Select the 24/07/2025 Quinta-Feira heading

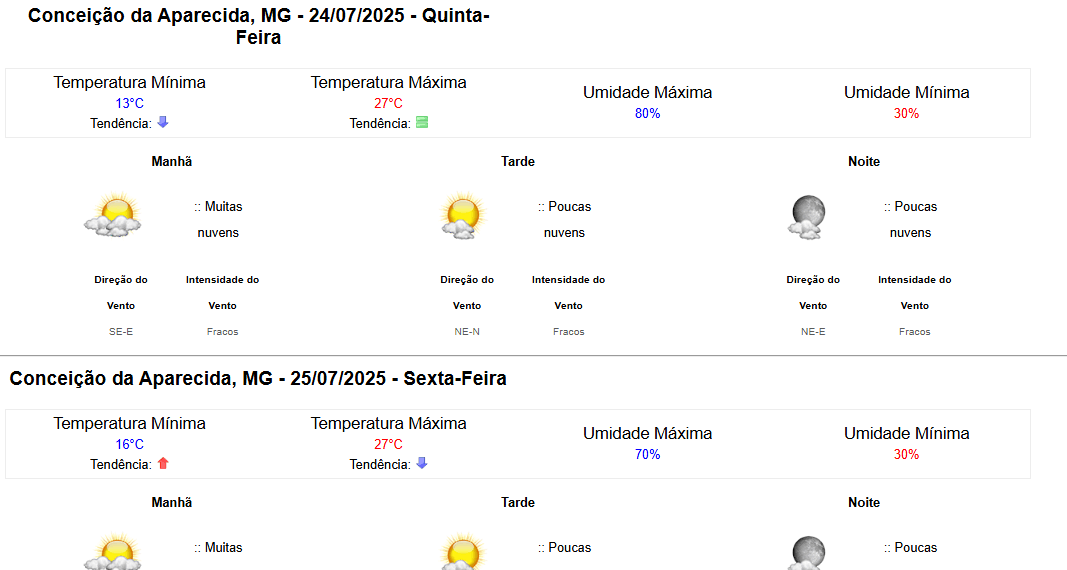point(259,26)
